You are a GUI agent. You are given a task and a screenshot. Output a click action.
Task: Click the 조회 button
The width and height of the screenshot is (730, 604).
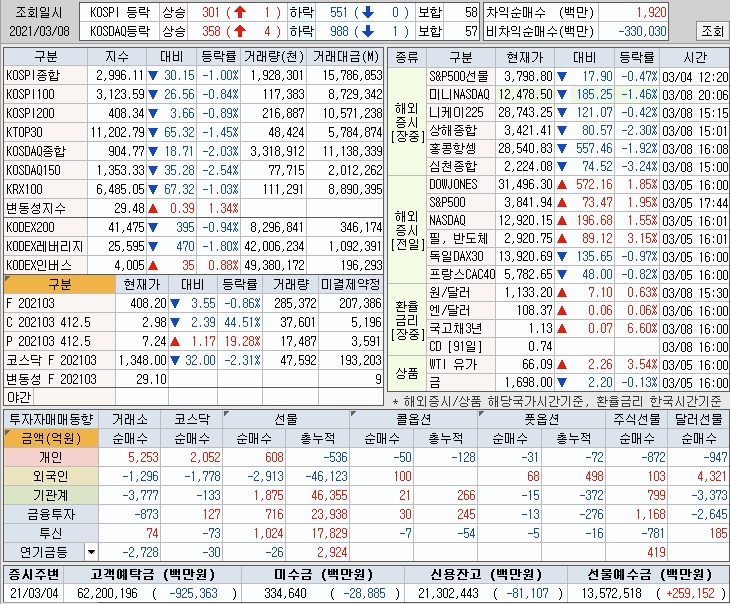[x=712, y=31]
